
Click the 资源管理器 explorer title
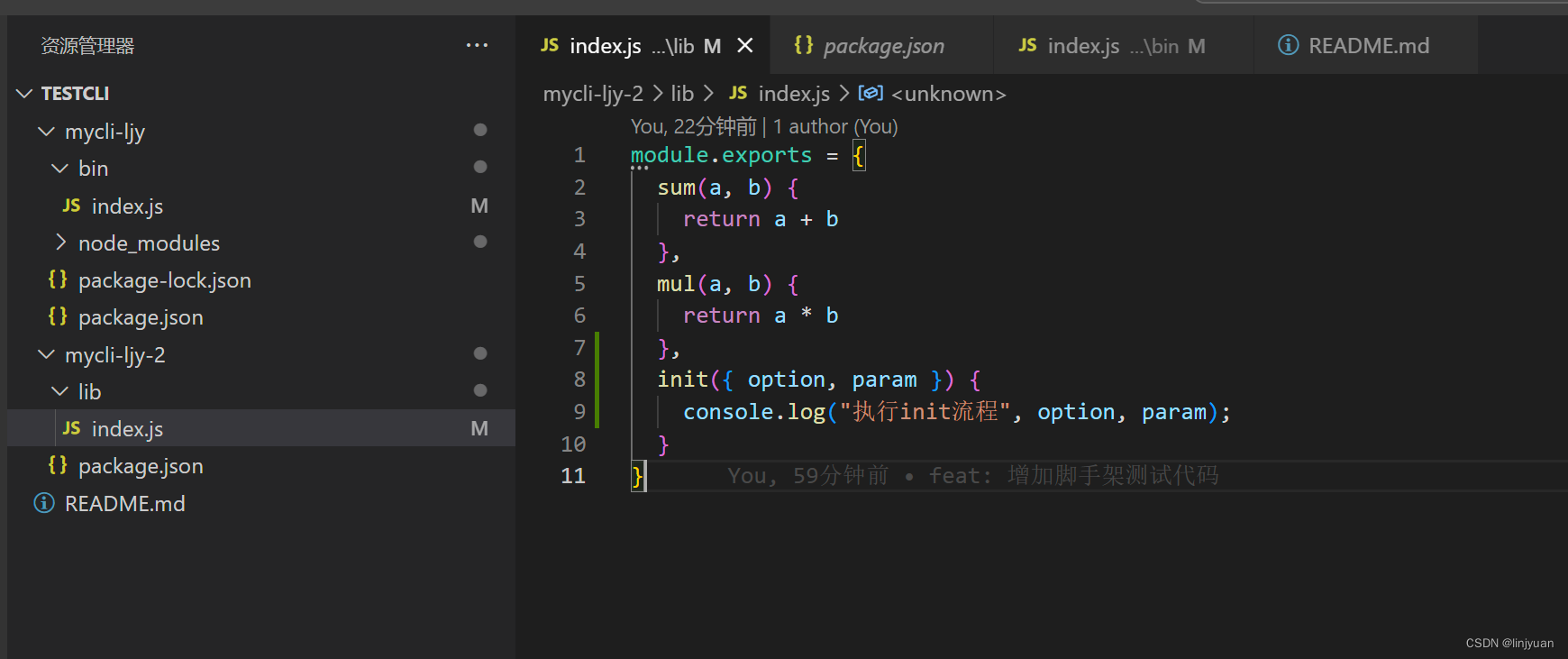(87, 46)
